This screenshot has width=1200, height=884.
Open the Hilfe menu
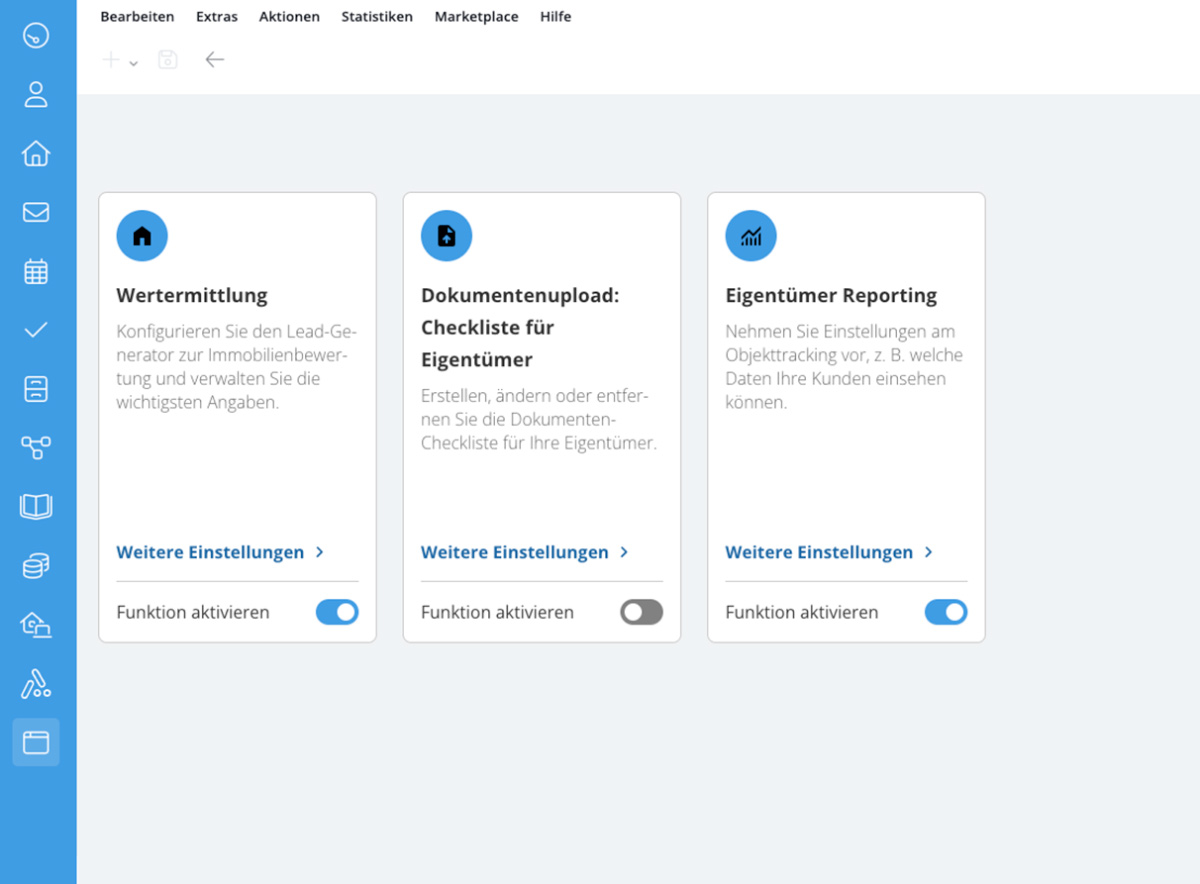tap(556, 17)
